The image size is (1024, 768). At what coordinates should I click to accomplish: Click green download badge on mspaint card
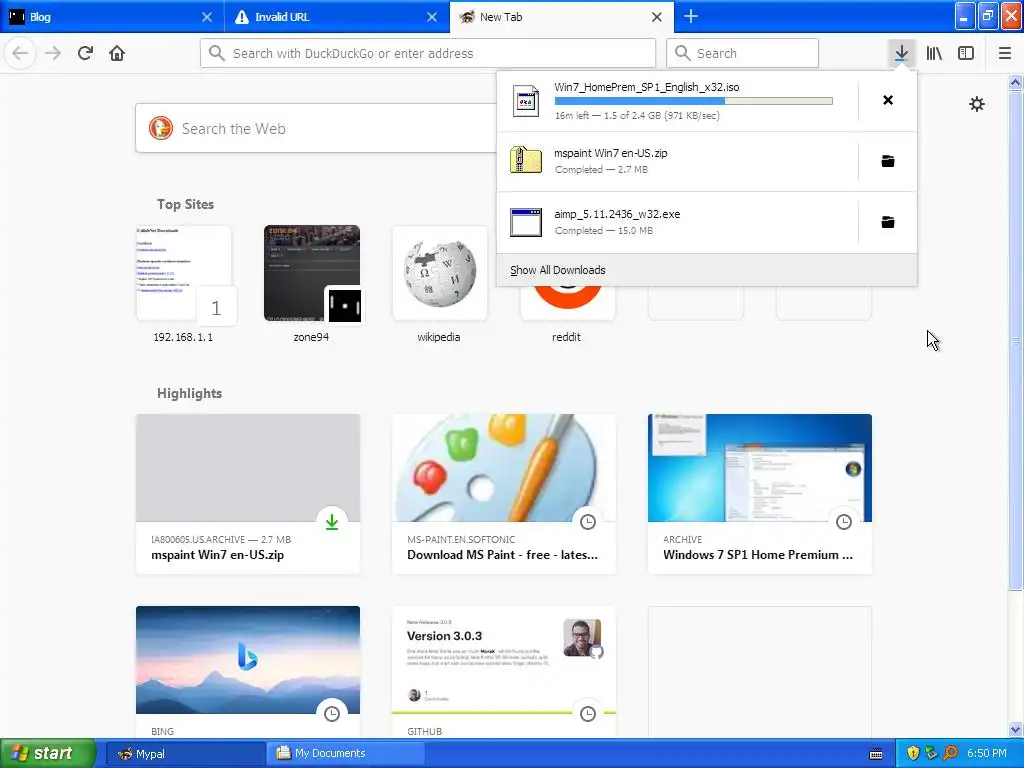coord(332,522)
